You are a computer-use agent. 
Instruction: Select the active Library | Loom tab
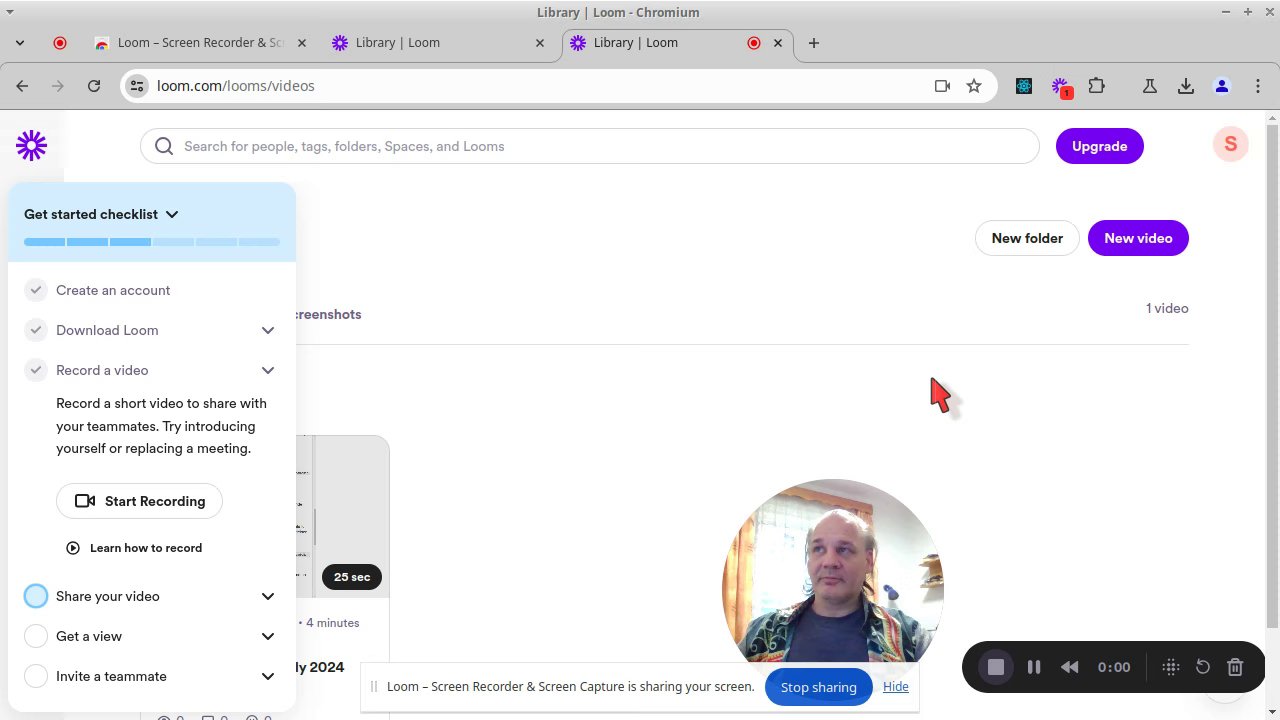point(678,43)
